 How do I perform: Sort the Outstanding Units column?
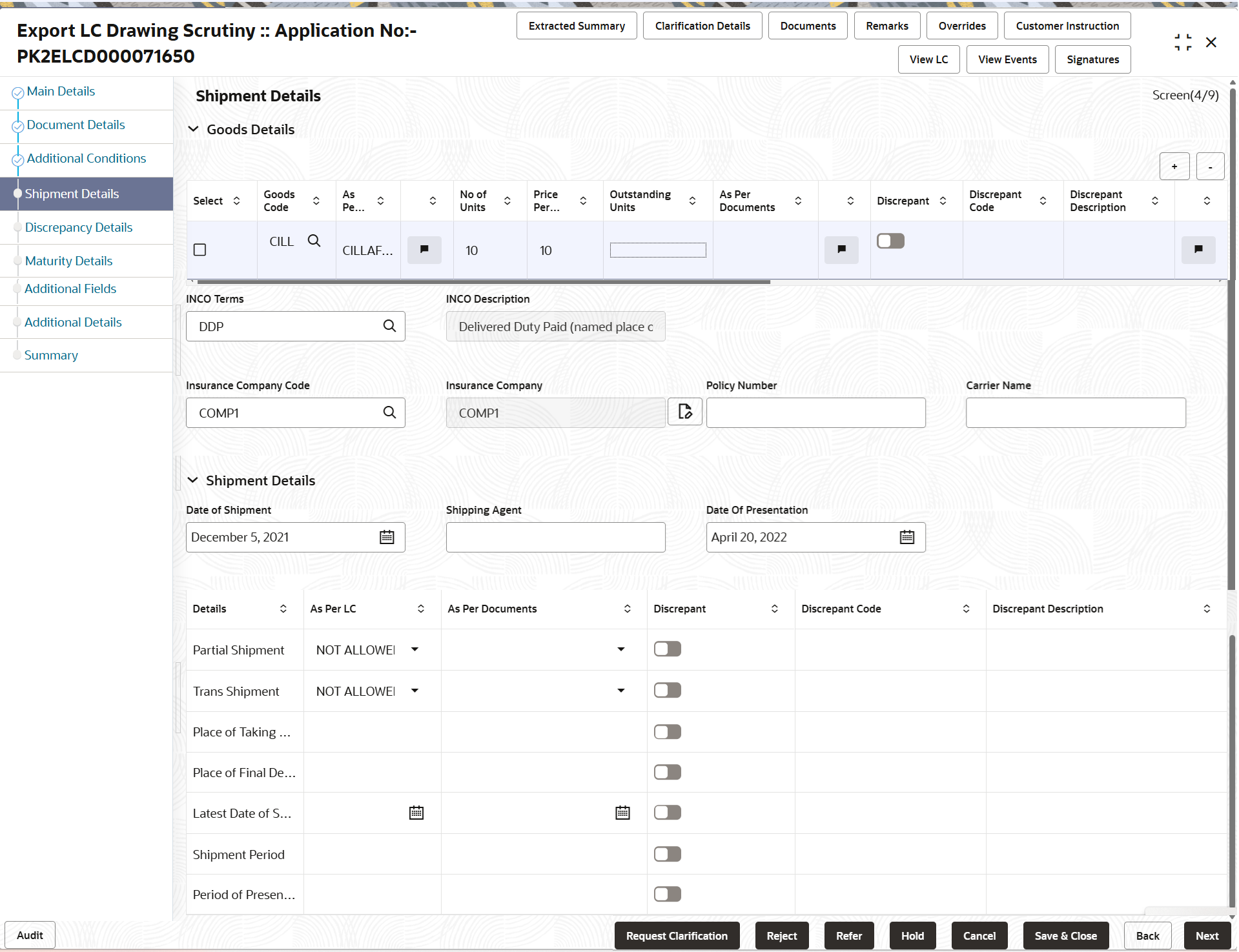[693, 201]
